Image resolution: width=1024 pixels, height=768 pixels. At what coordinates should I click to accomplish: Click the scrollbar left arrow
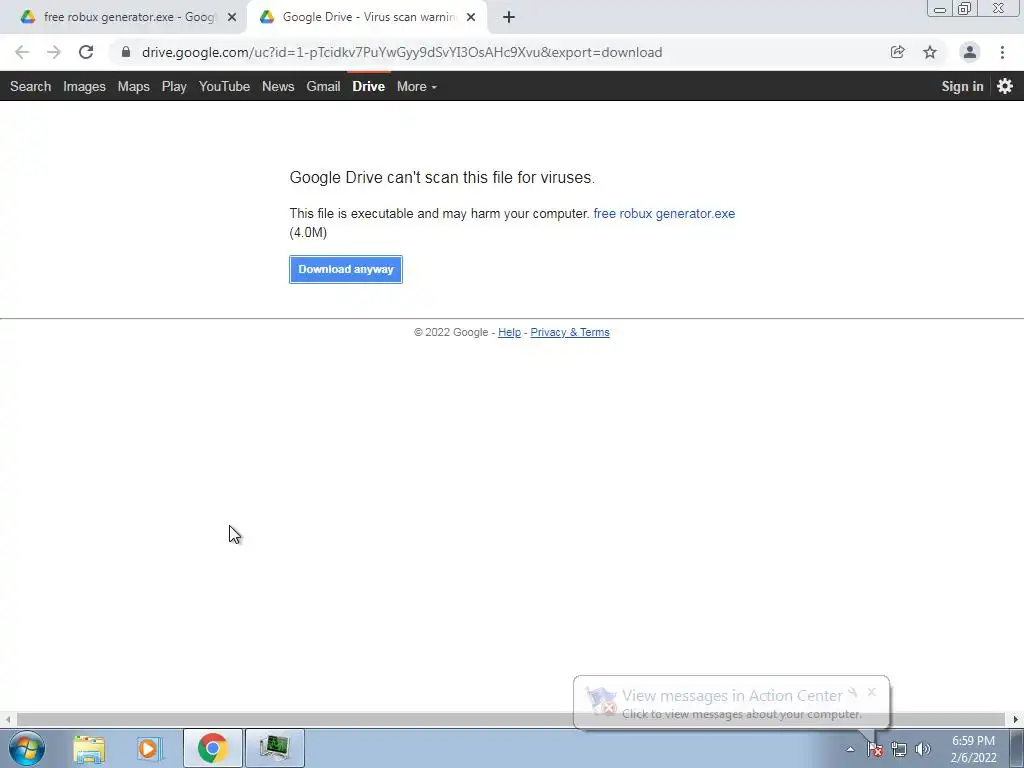click(7, 719)
